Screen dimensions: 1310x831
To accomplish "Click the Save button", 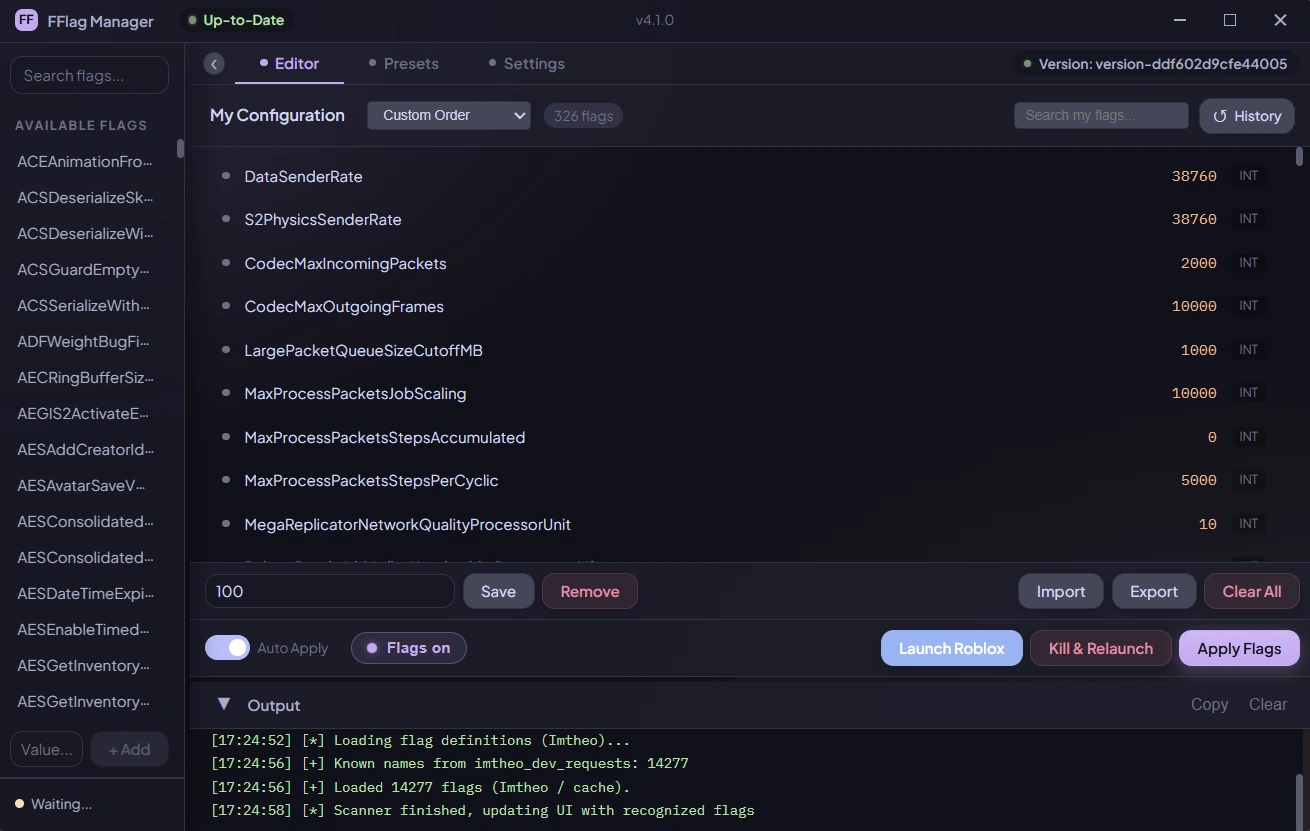I will pos(498,591).
